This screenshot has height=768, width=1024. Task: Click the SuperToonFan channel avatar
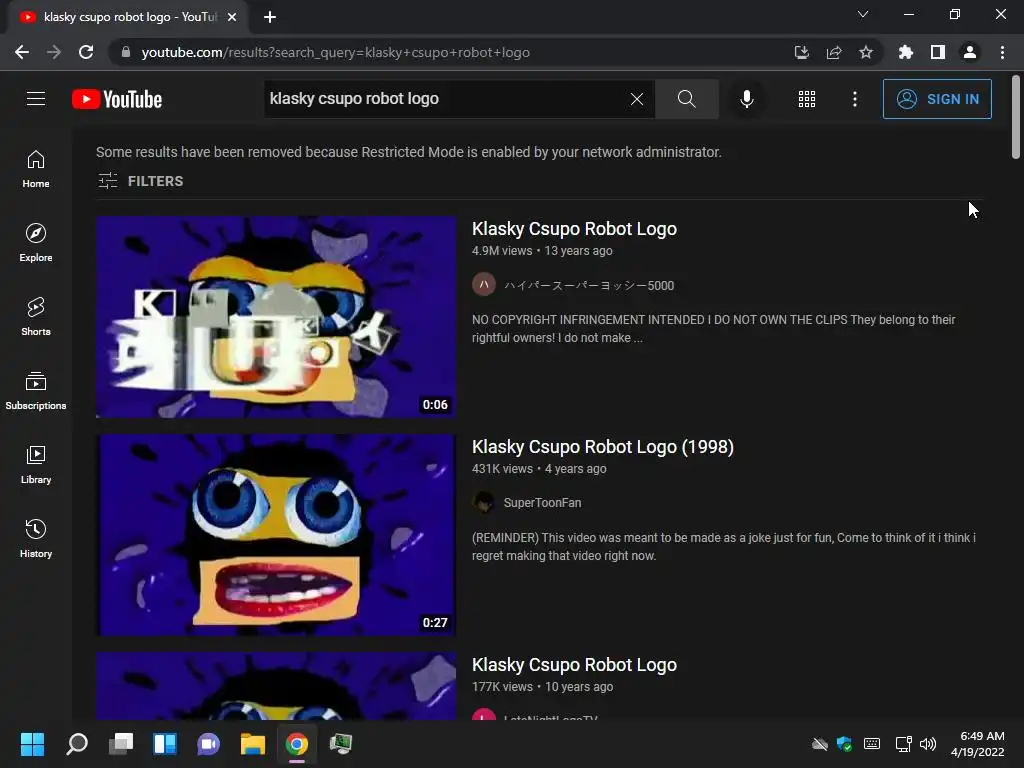484,502
